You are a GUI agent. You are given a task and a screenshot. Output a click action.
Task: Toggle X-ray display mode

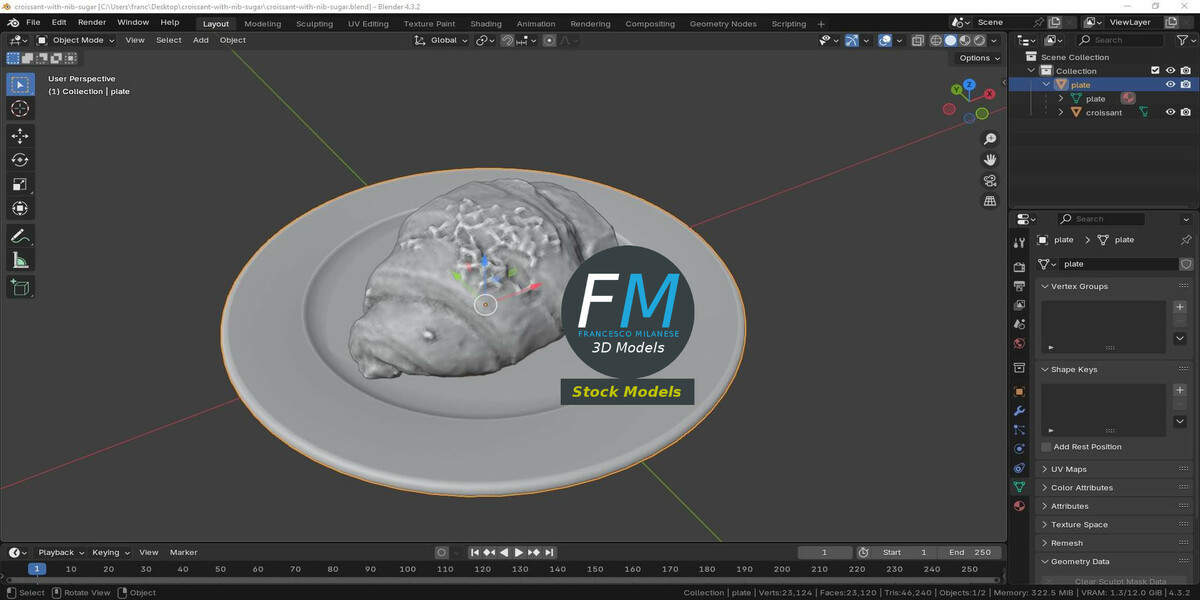coord(919,41)
